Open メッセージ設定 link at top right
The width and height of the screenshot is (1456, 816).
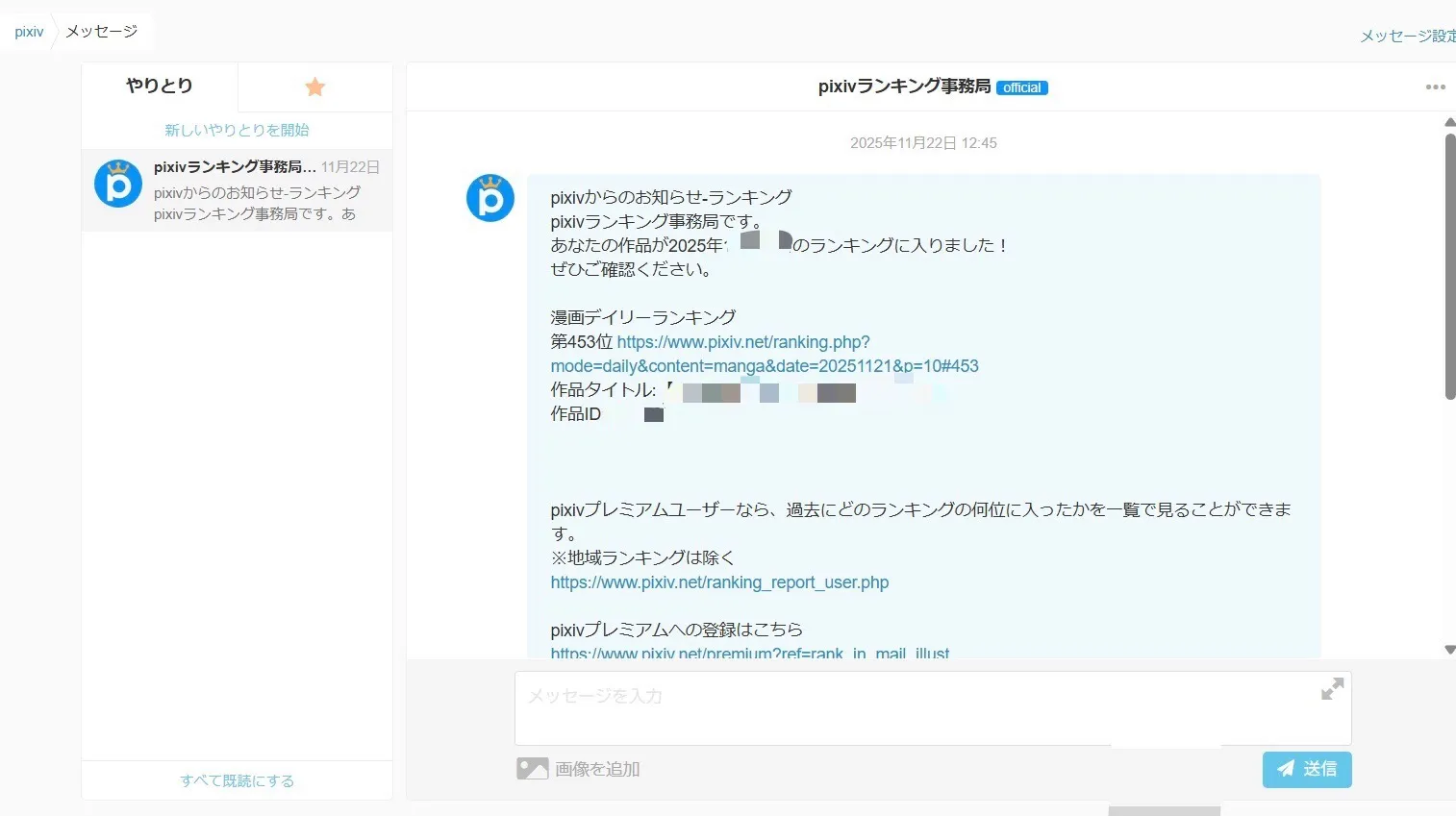(x=1407, y=36)
